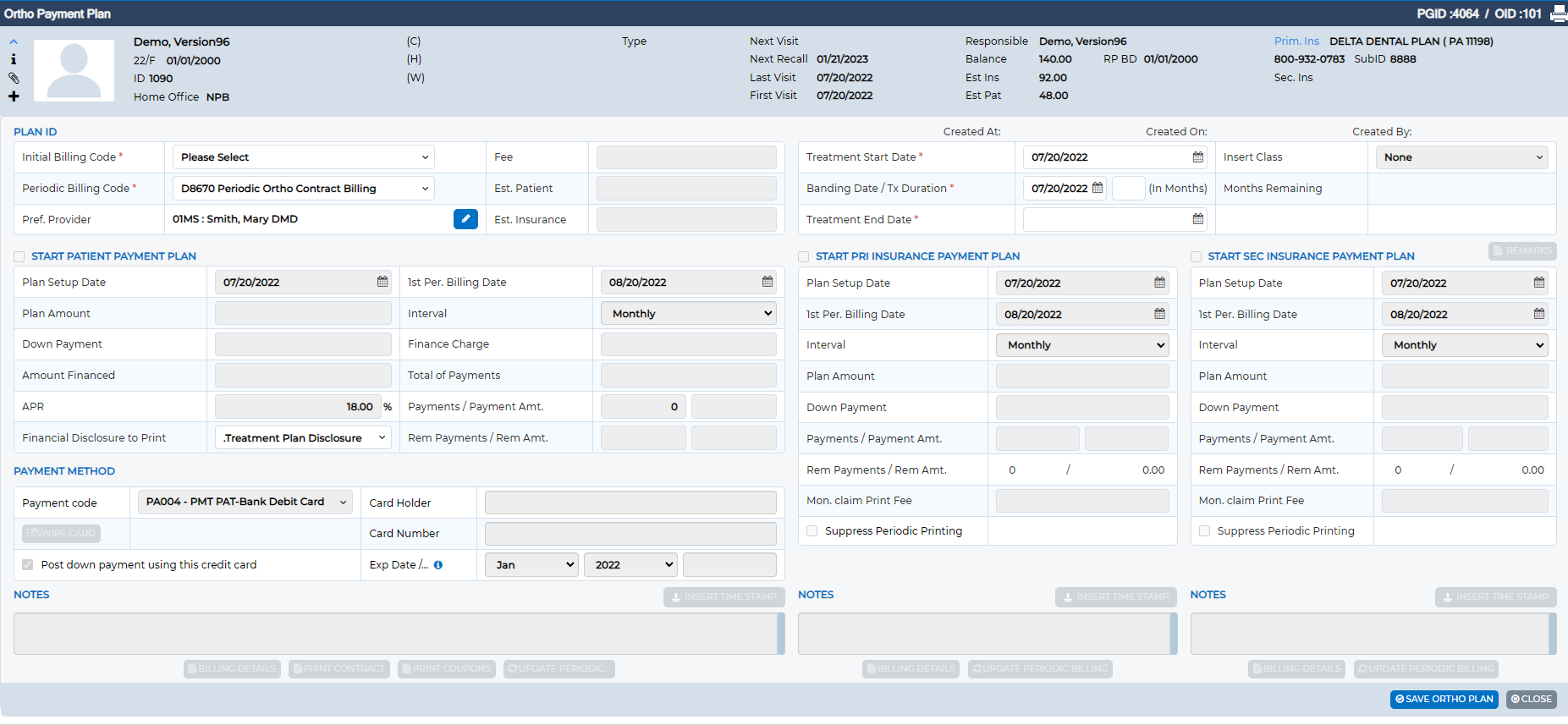
Task: Open the Treatment End Date calendar icon
Action: 1197,219
